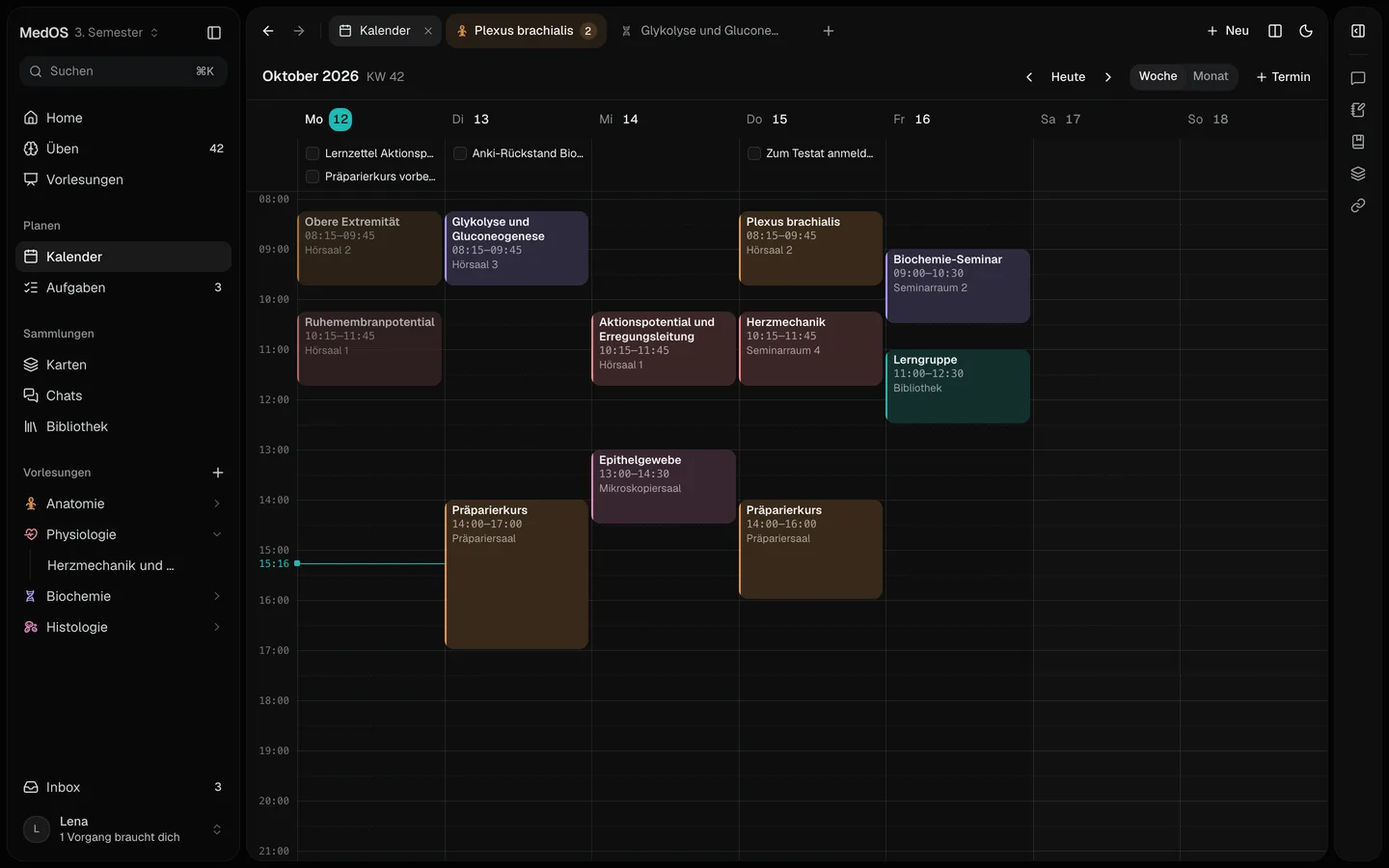Viewport: 1389px width, 868px height.
Task: Open the MedOS 3. Semester switcher
Action: (x=89, y=33)
